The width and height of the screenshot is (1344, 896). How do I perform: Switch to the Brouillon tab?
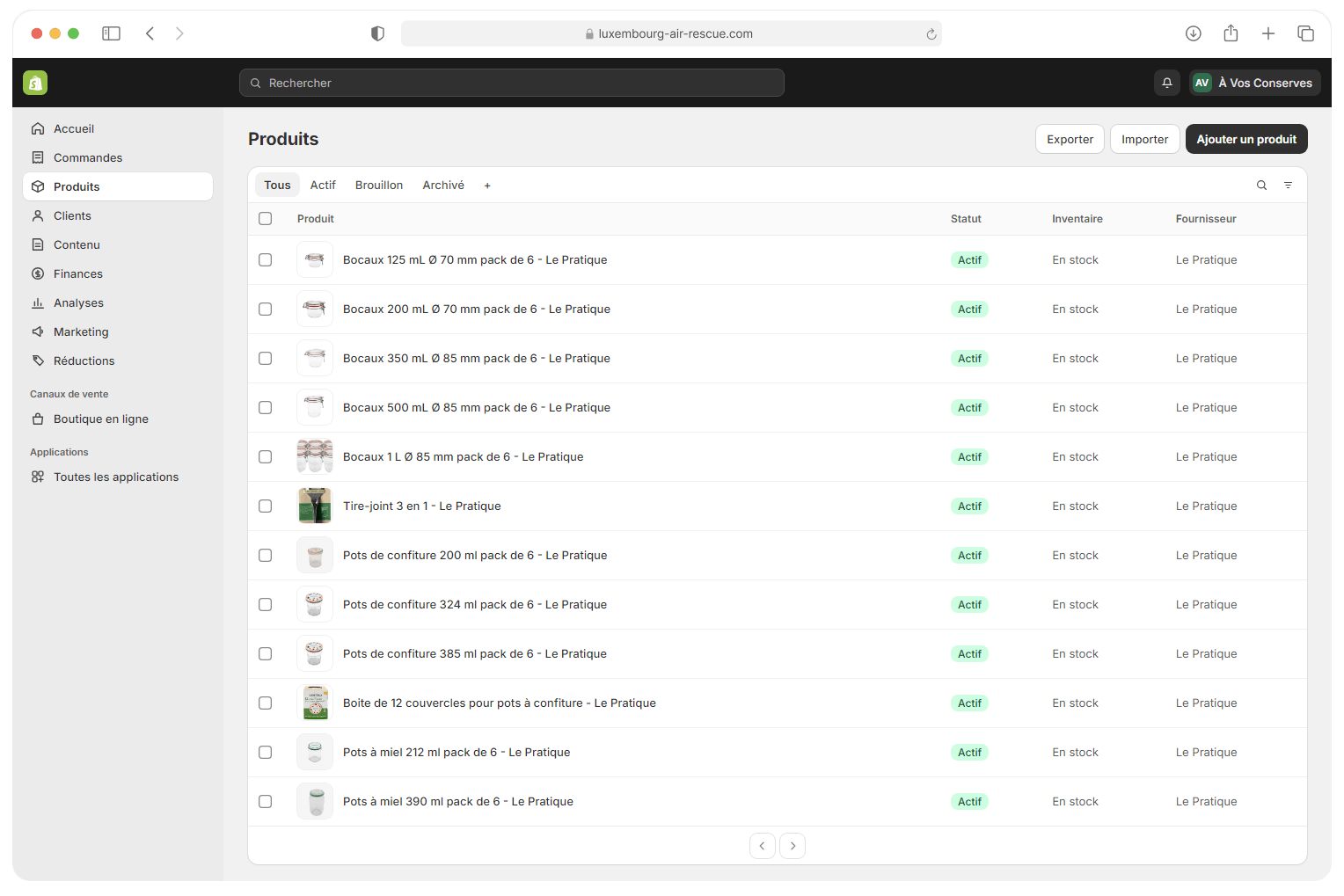pos(379,186)
